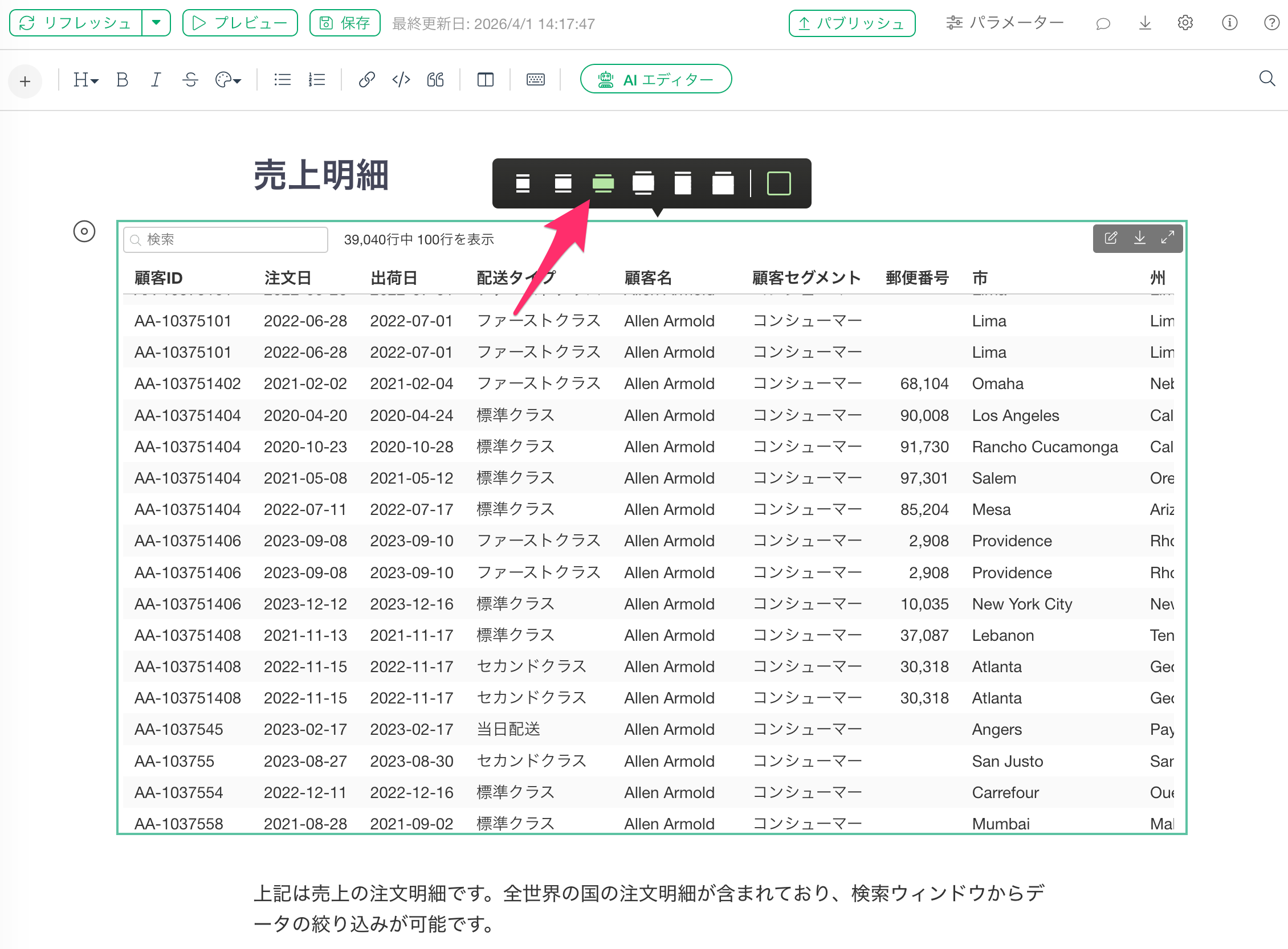The width and height of the screenshot is (1288, 949).
Task: Open the text color palette dropdown
Action: click(x=227, y=79)
